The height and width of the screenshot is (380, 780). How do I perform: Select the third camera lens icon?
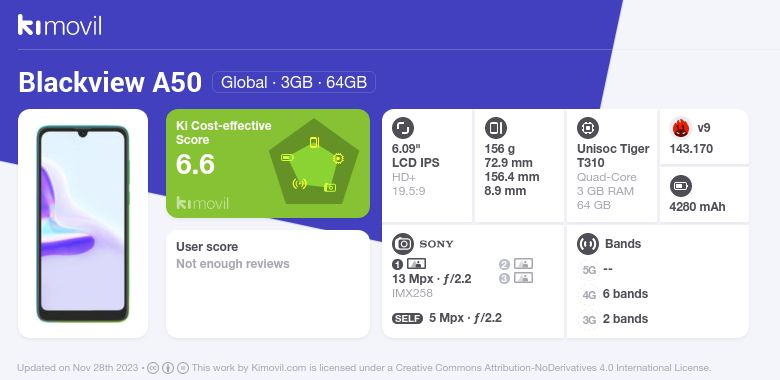click(516, 278)
